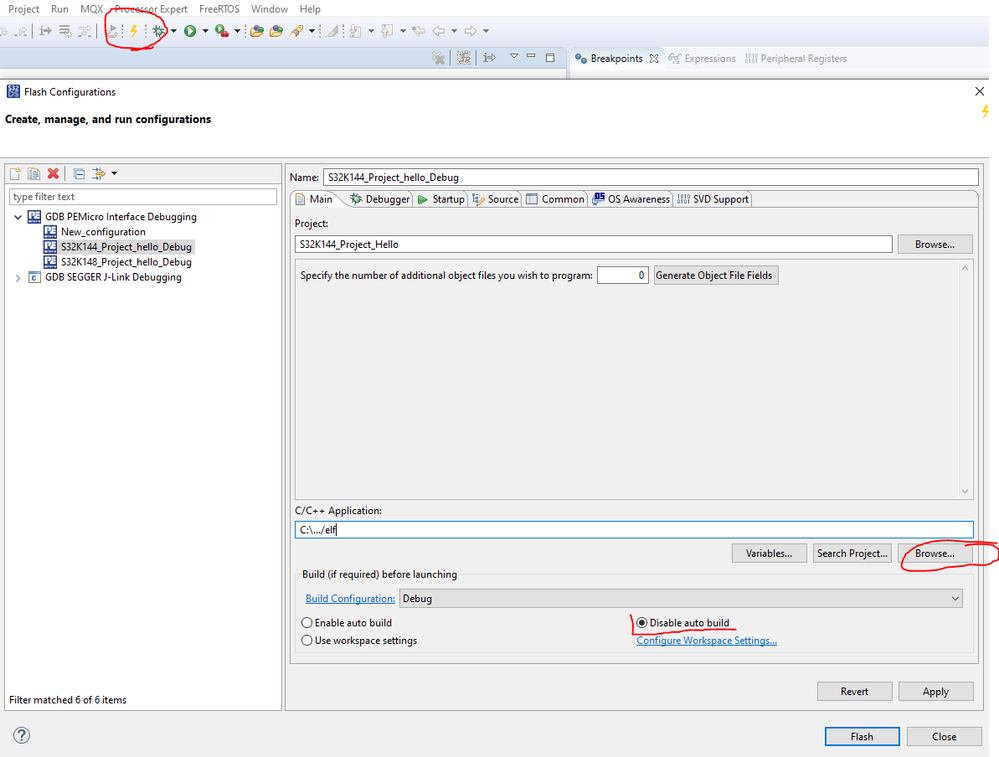Viewport: 999px width, 757px height.
Task: Open the Peripheral Registers view tab
Action: pos(796,59)
